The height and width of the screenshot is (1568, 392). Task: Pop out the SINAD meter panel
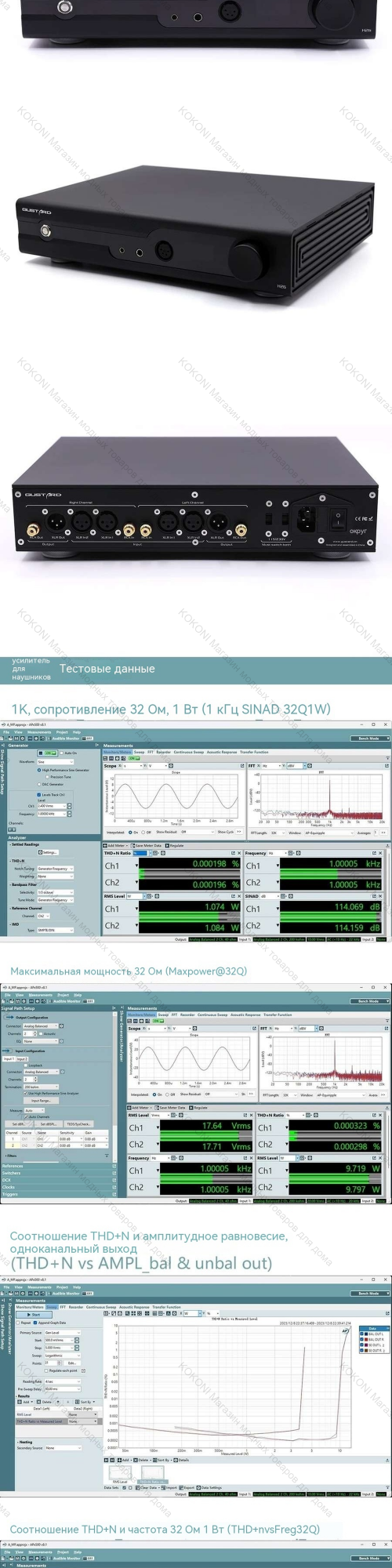373,896
